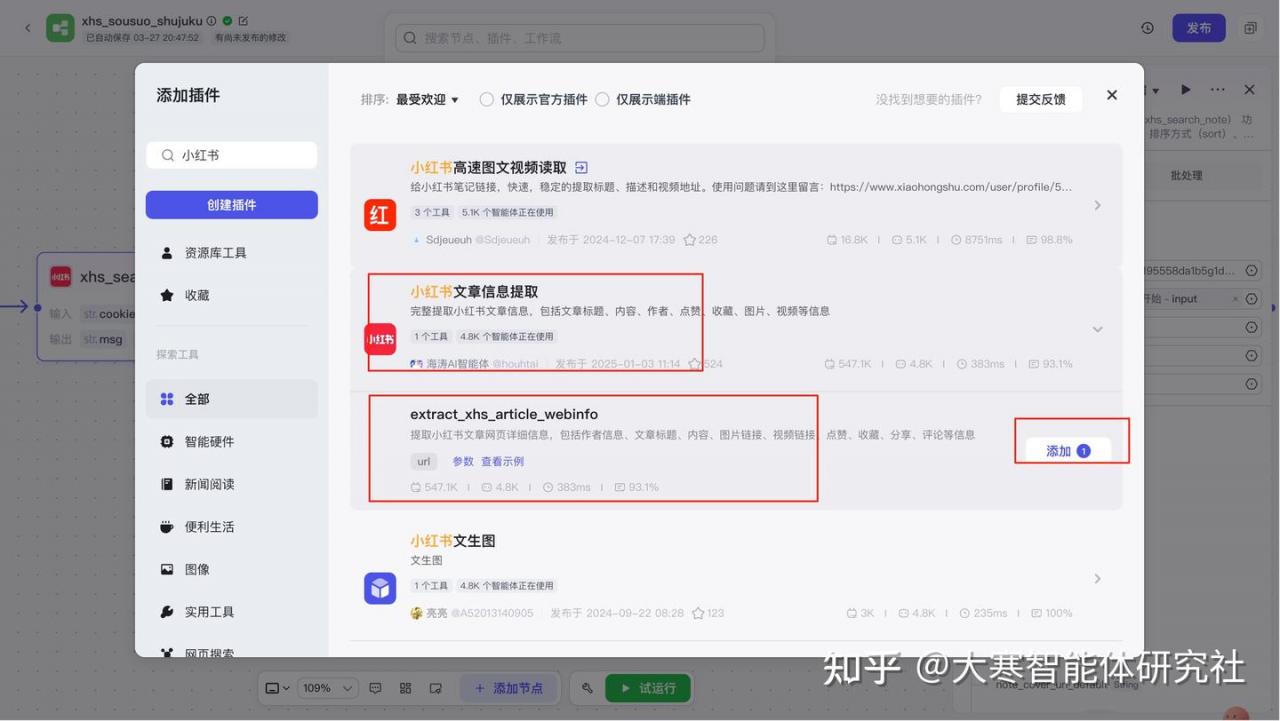1280x721 pixels.
Task: Favorite the plugin with 524 stars
Action: [695, 364]
